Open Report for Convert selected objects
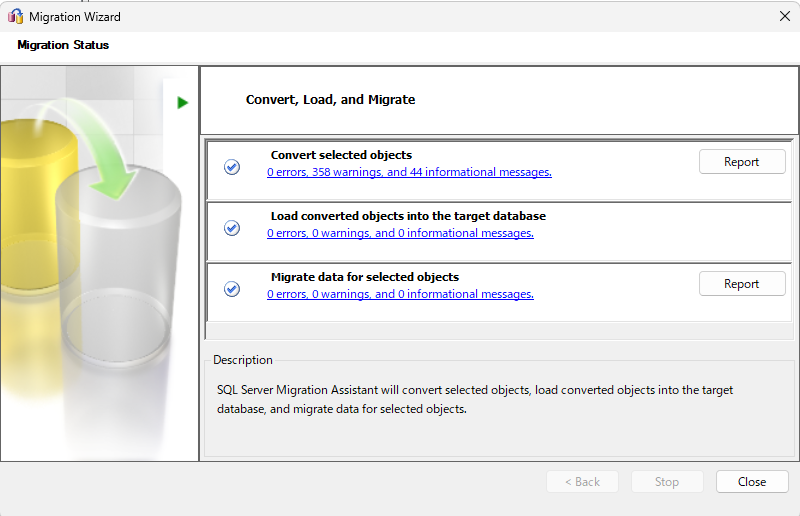Screen dimensions: 800x516 click(741, 162)
